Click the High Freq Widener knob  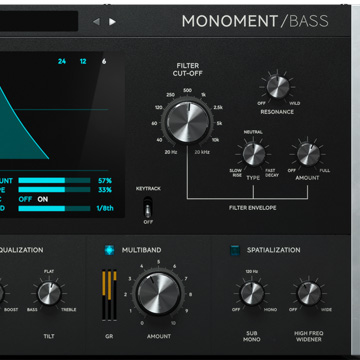click(x=309, y=294)
